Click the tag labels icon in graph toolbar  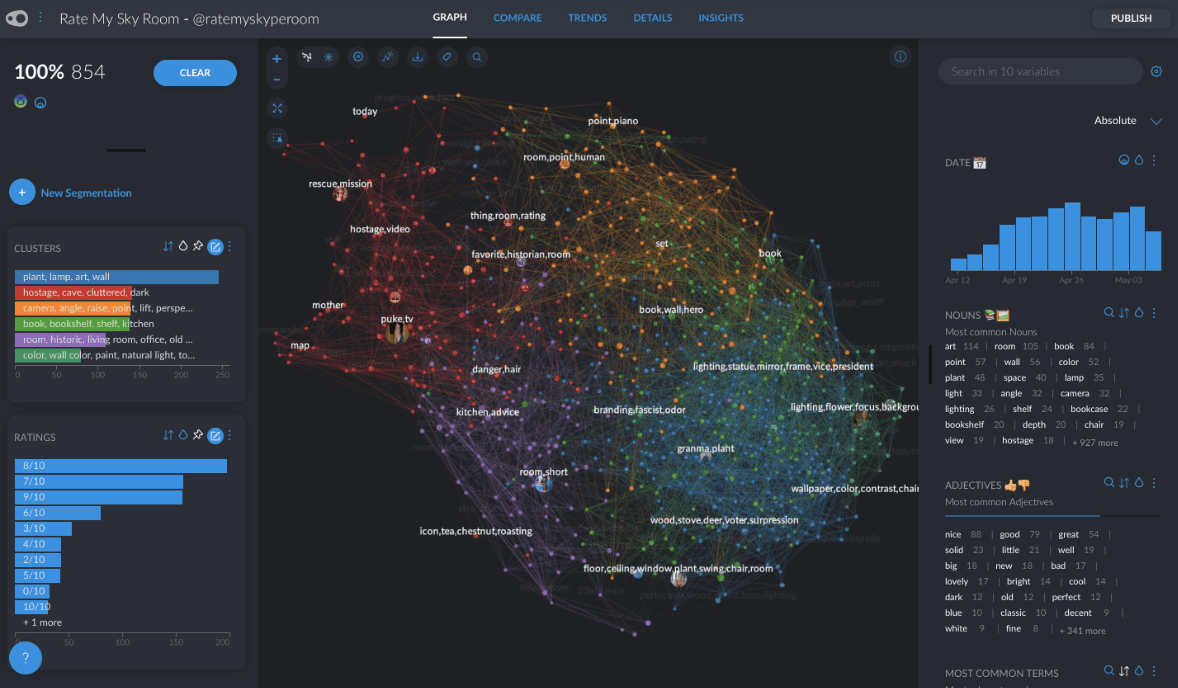point(447,57)
